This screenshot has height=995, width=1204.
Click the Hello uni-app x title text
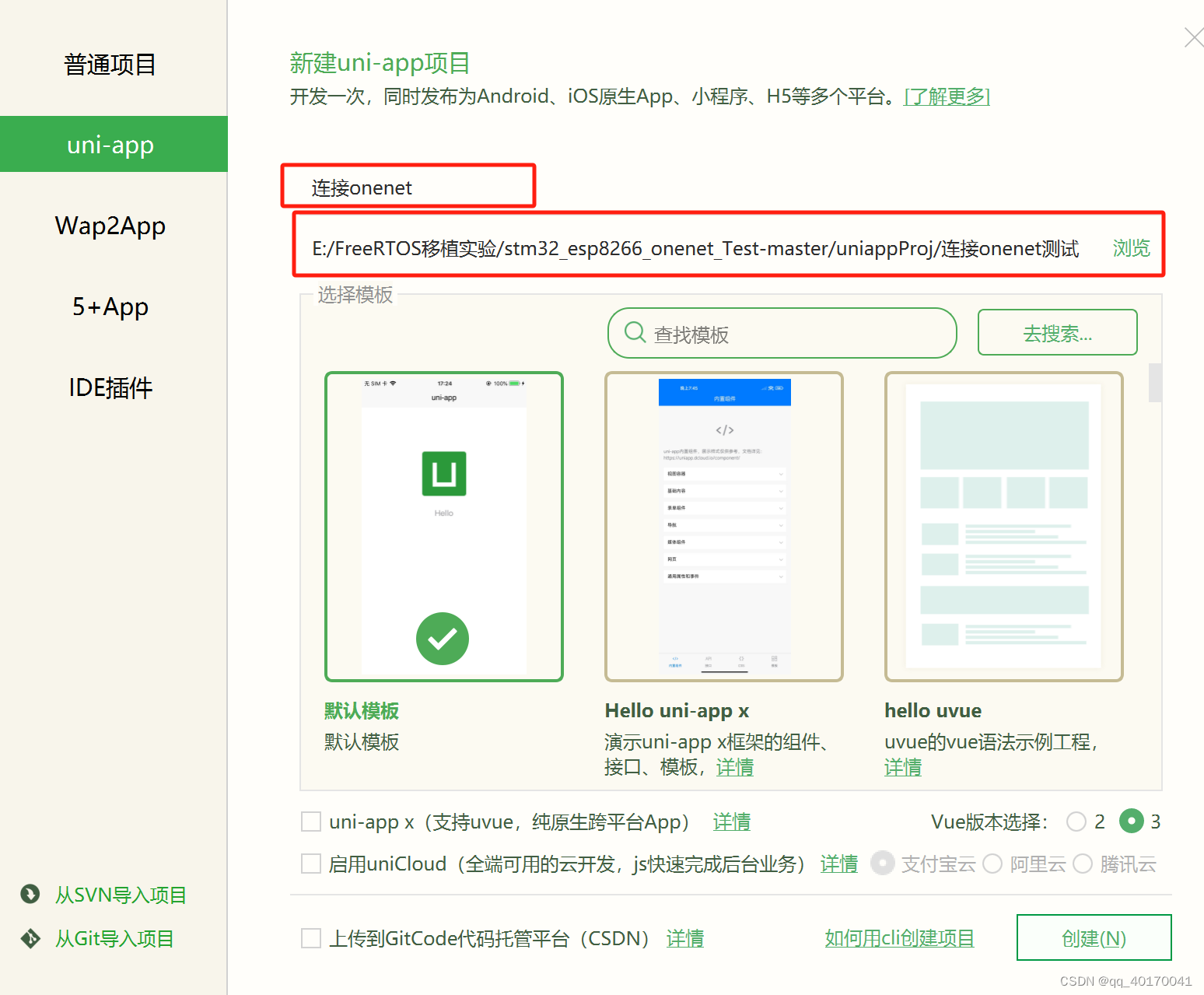pyautogui.click(x=677, y=710)
